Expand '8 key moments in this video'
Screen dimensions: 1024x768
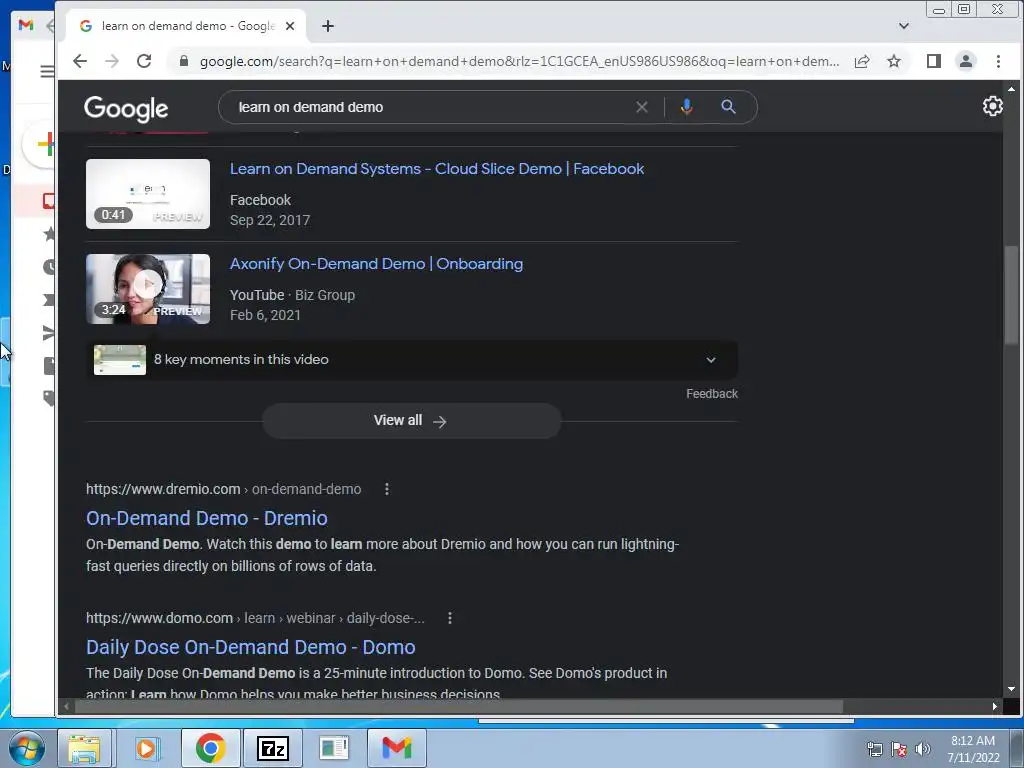[x=412, y=360]
